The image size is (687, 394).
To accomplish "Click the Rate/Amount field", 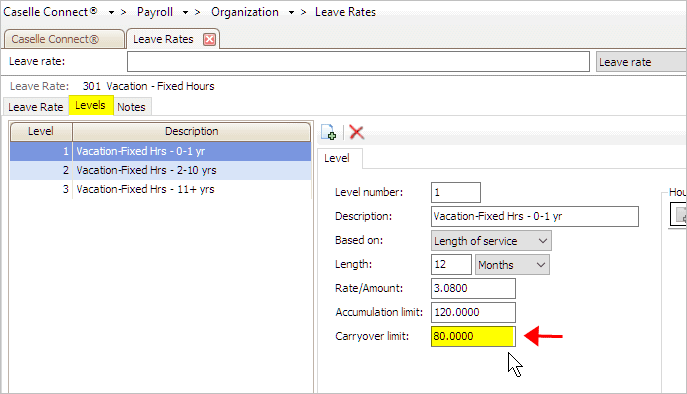I will (x=473, y=288).
